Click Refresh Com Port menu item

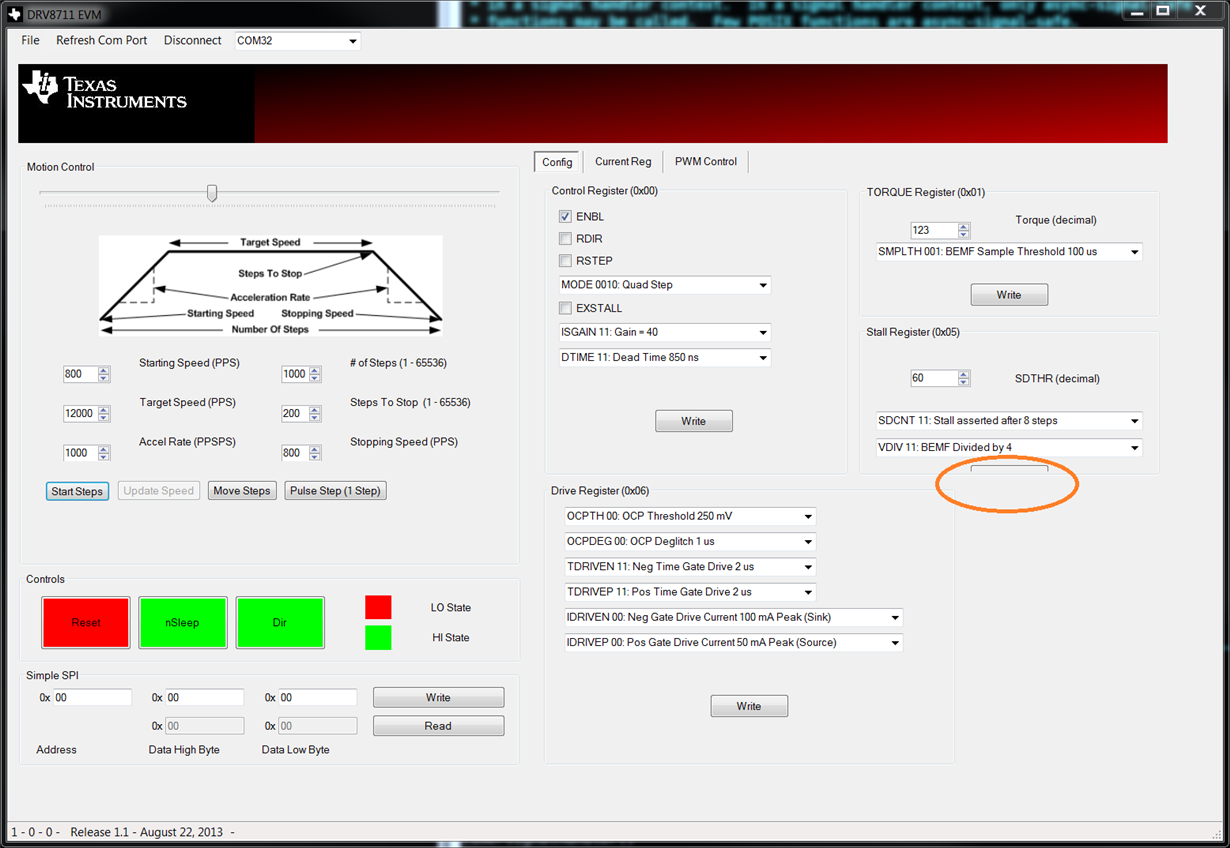click(x=101, y=41)
